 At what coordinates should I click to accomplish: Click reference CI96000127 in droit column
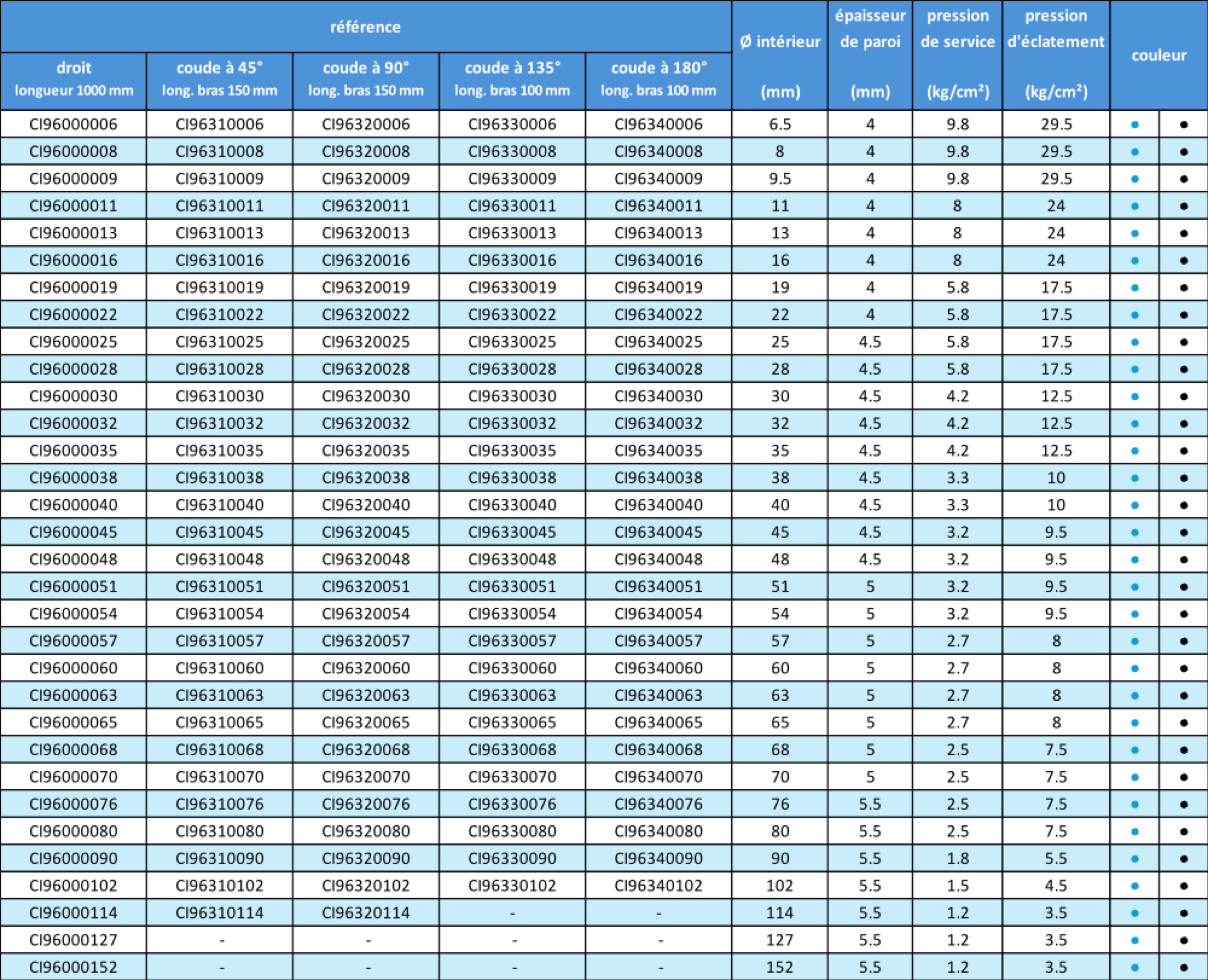(73, 940)
